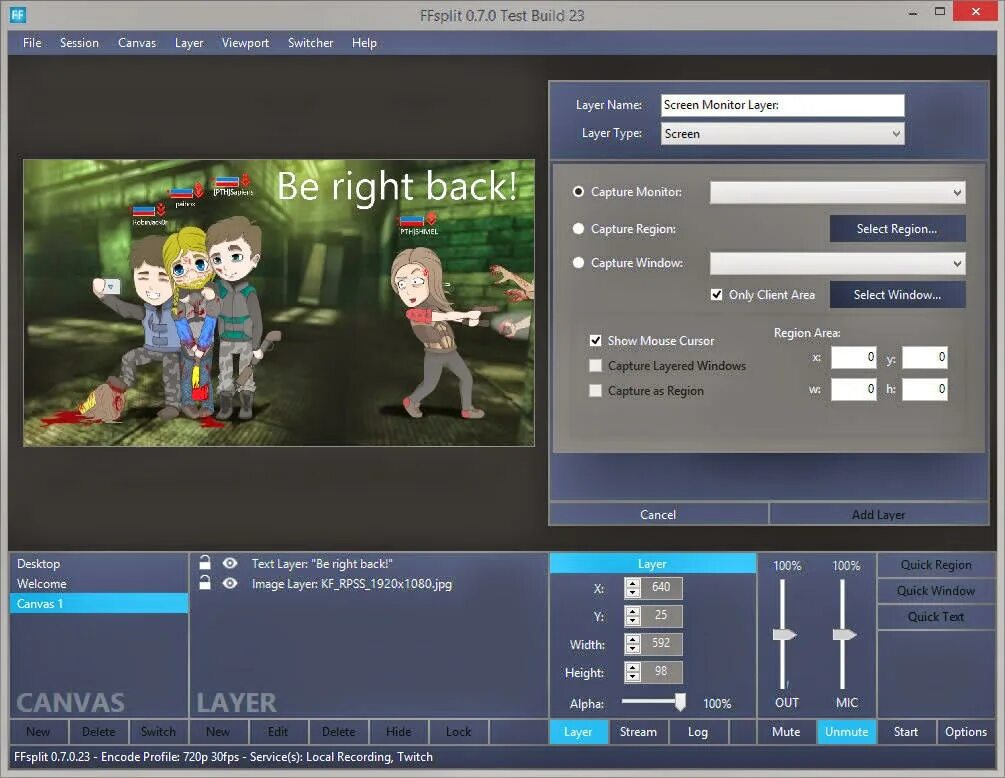Open the Canvas menu
Viewport: 1005px width, 778px height.
click(137, 43)
